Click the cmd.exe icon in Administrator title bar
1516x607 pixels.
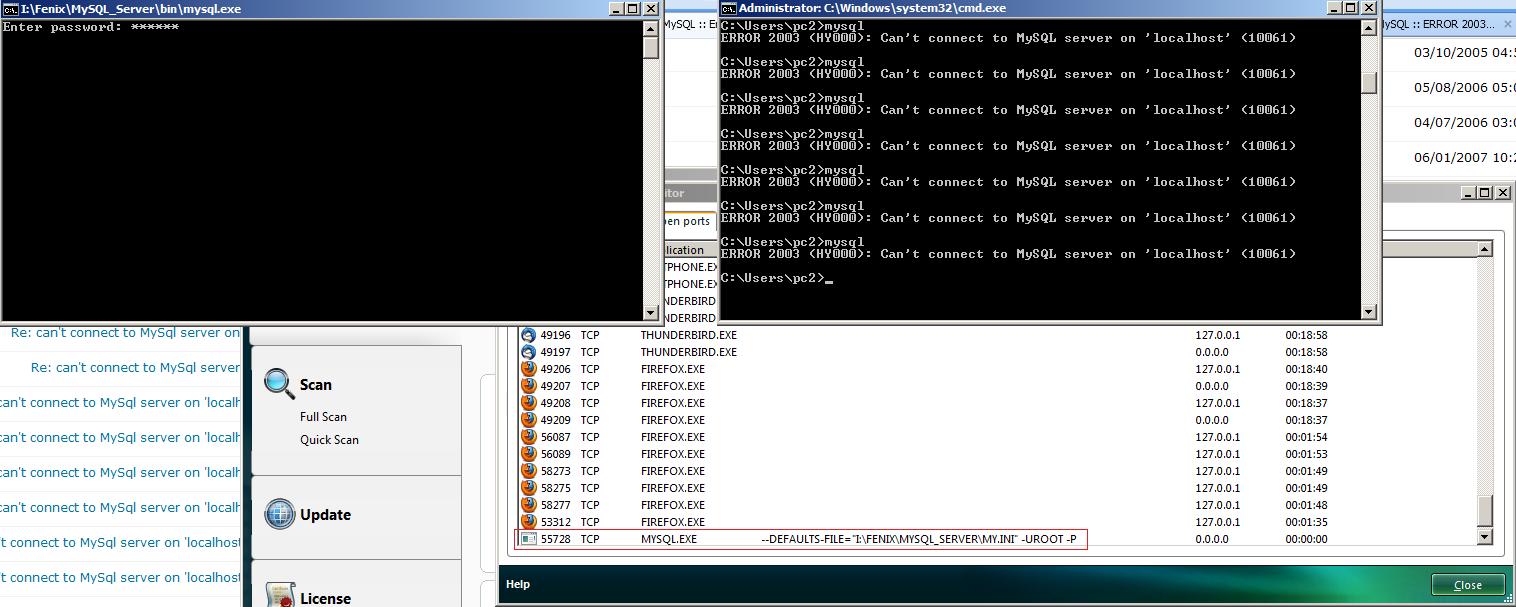coord(727,8)
